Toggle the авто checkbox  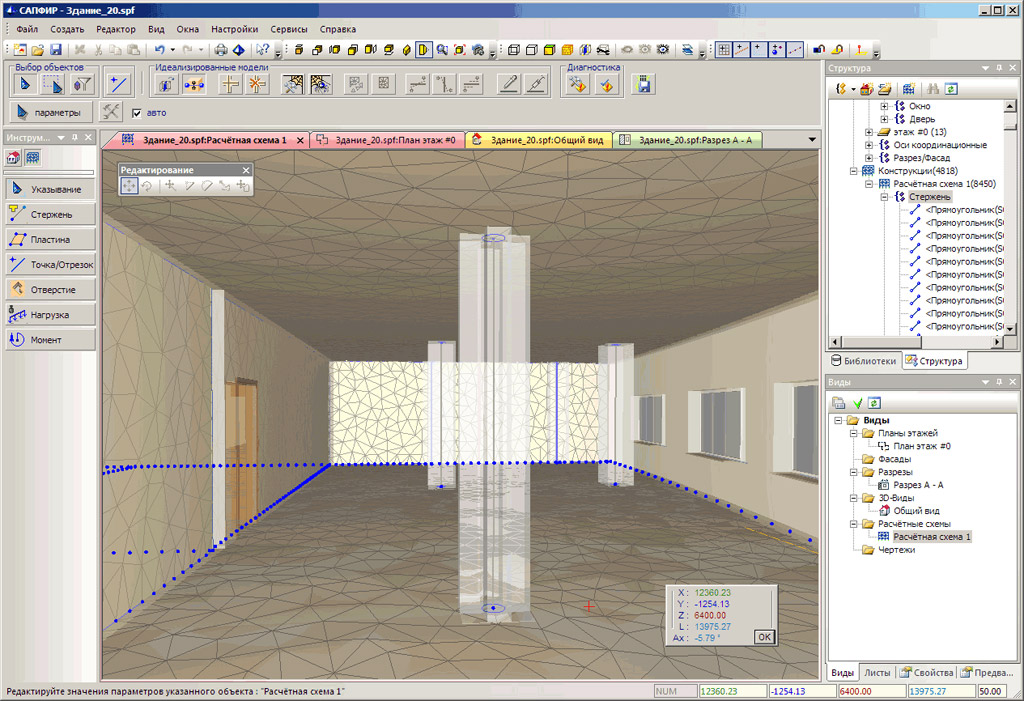pos(137,113)
